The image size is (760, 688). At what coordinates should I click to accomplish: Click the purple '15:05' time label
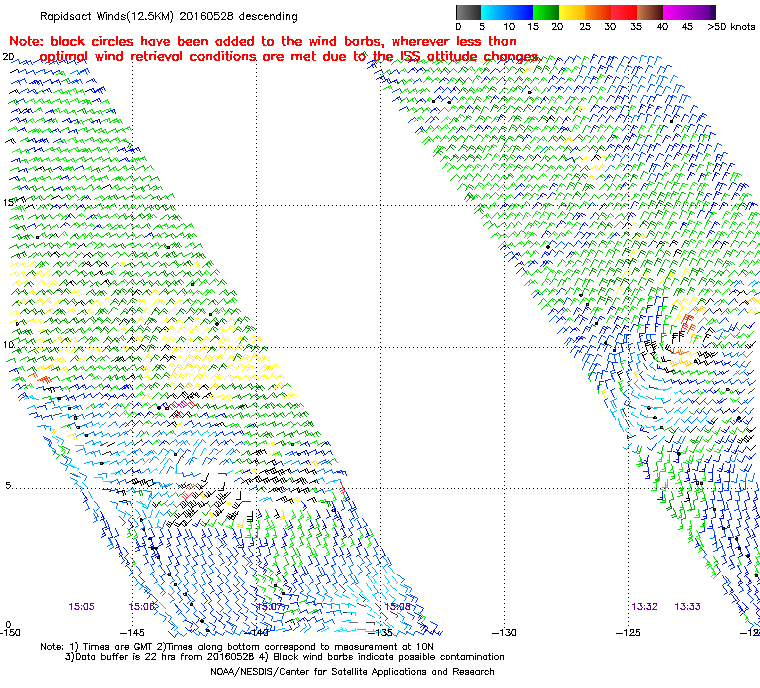pyautogui.click(x=81, y=607)
